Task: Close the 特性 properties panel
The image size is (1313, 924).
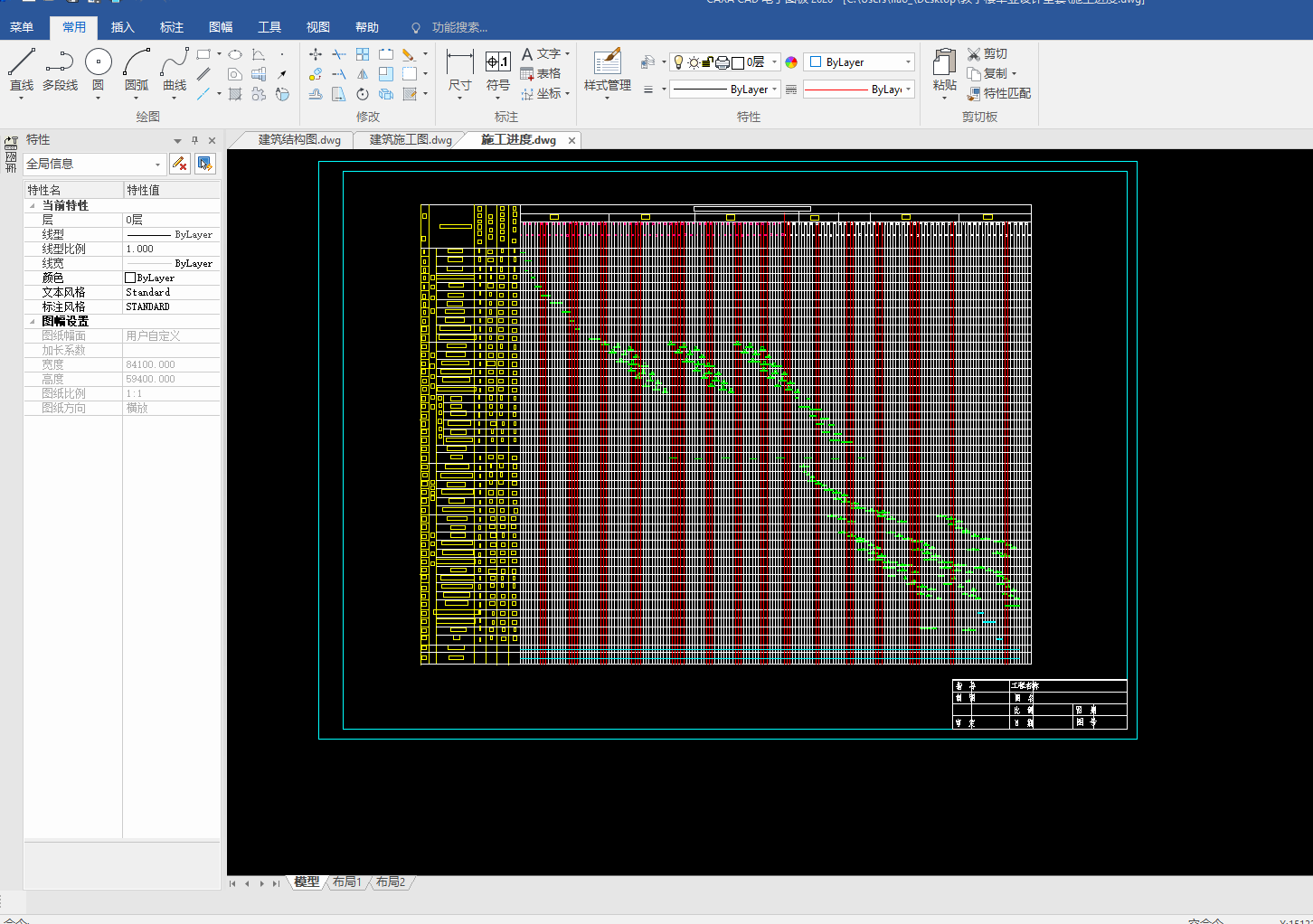Action: tap(213, 140)
